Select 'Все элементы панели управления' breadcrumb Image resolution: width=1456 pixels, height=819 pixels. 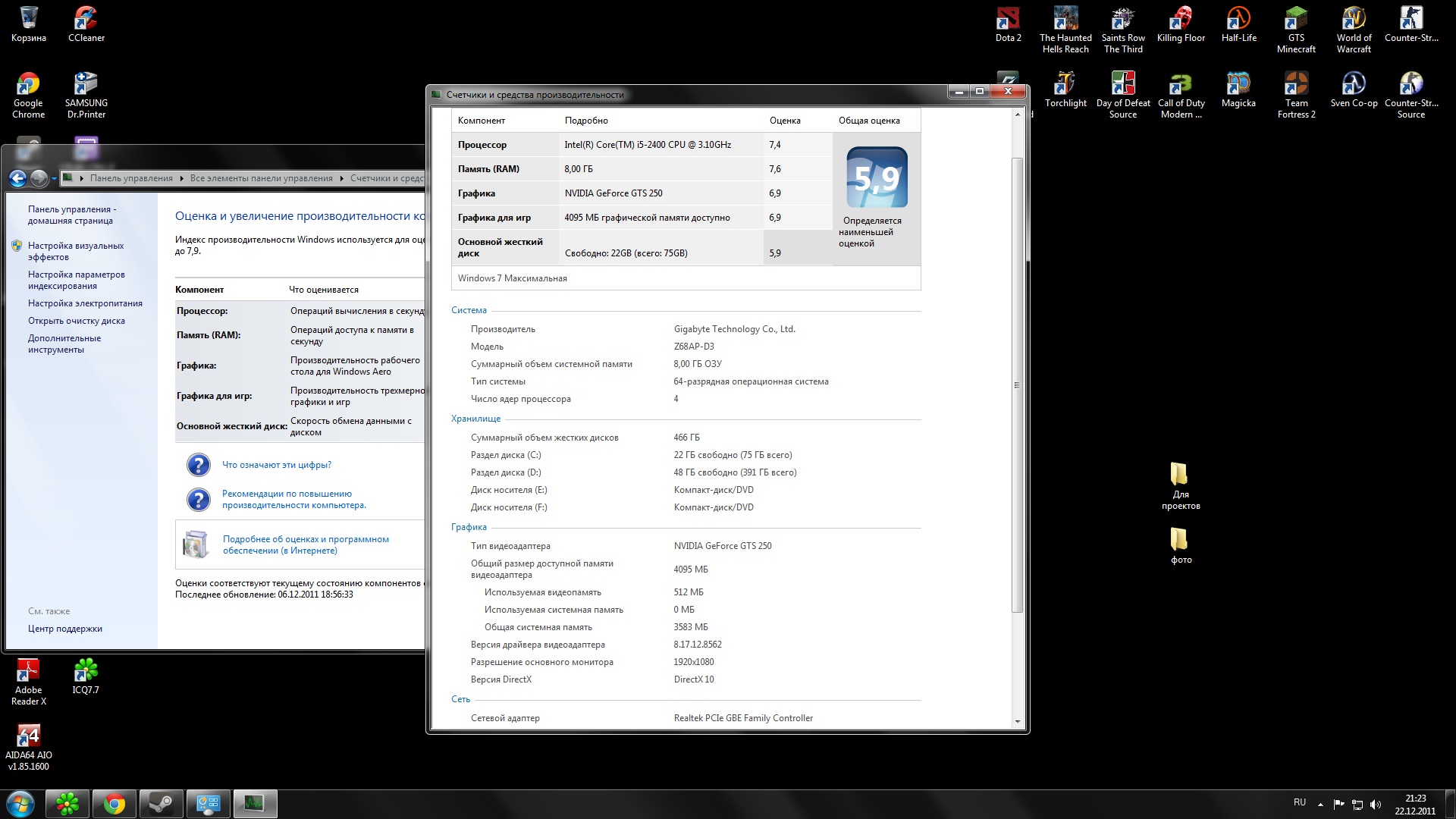[262, 178]
